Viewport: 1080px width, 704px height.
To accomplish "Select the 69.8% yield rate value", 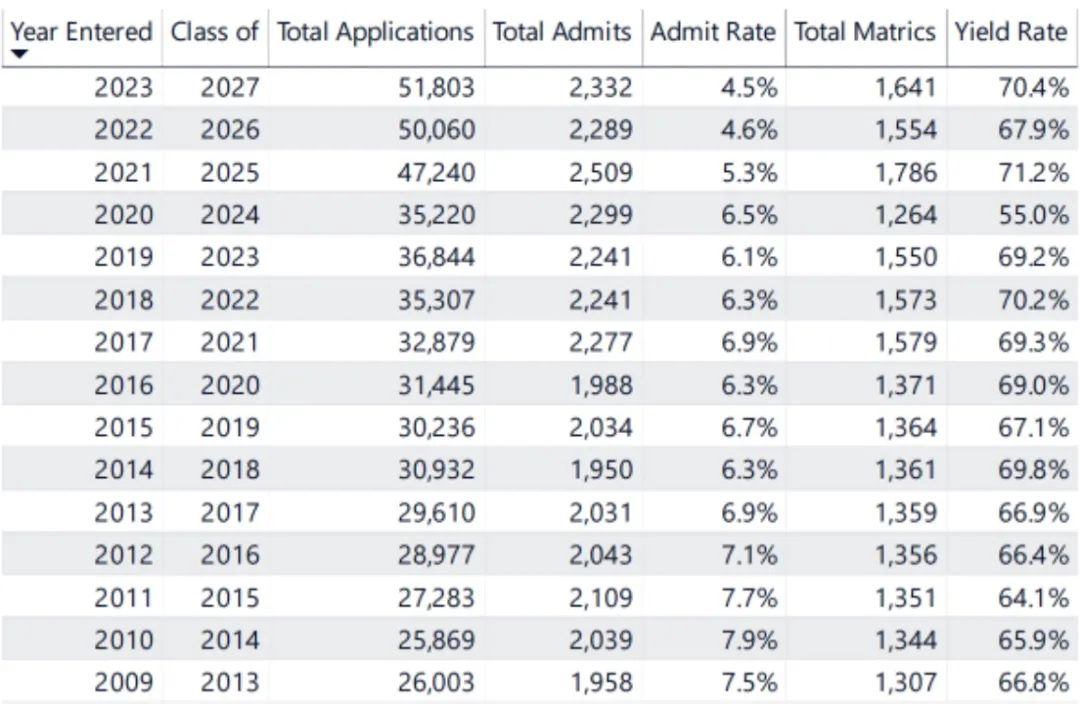I will [1034, 470].
